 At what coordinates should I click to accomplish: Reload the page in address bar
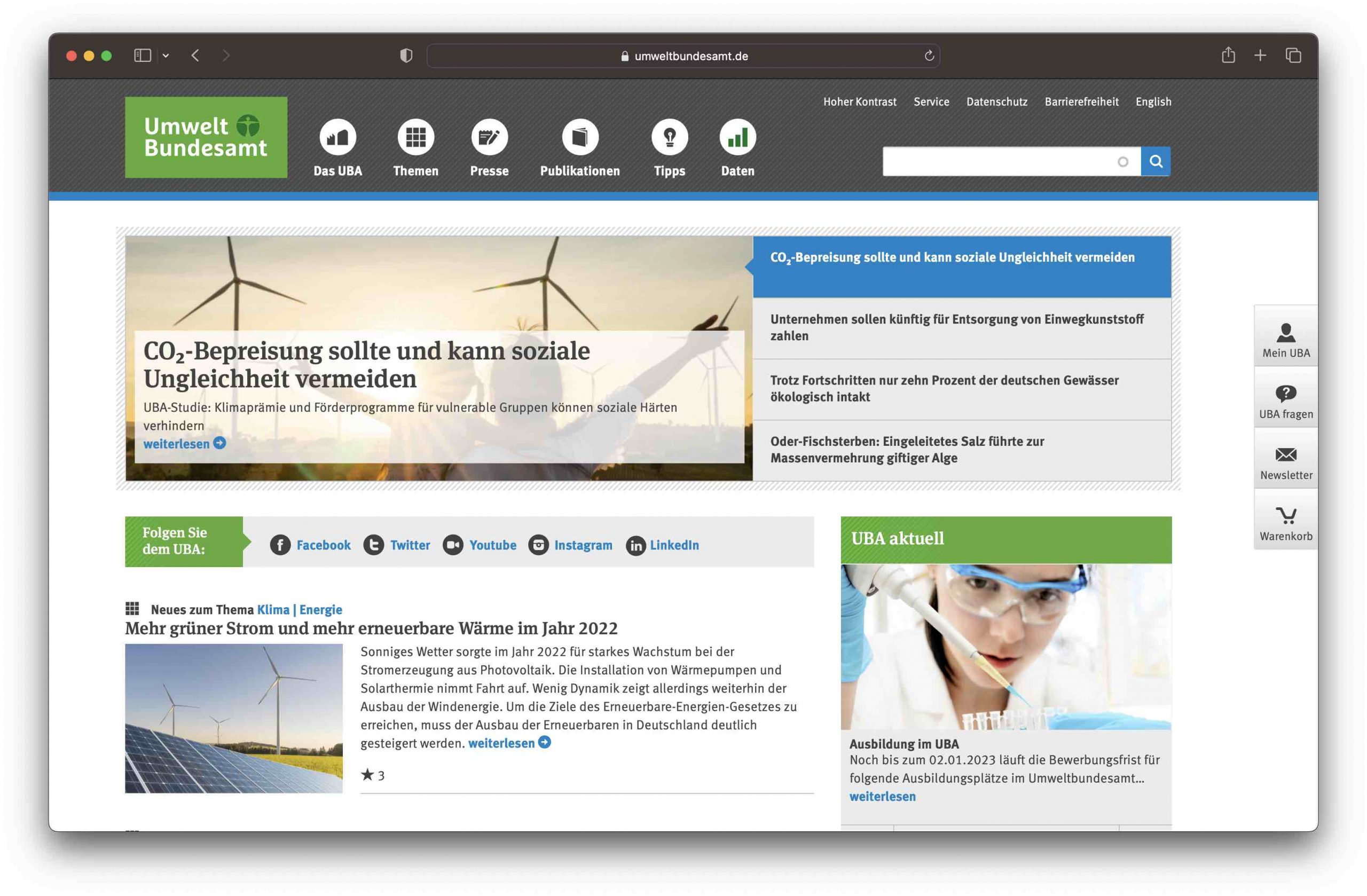[x=929, y=56]
